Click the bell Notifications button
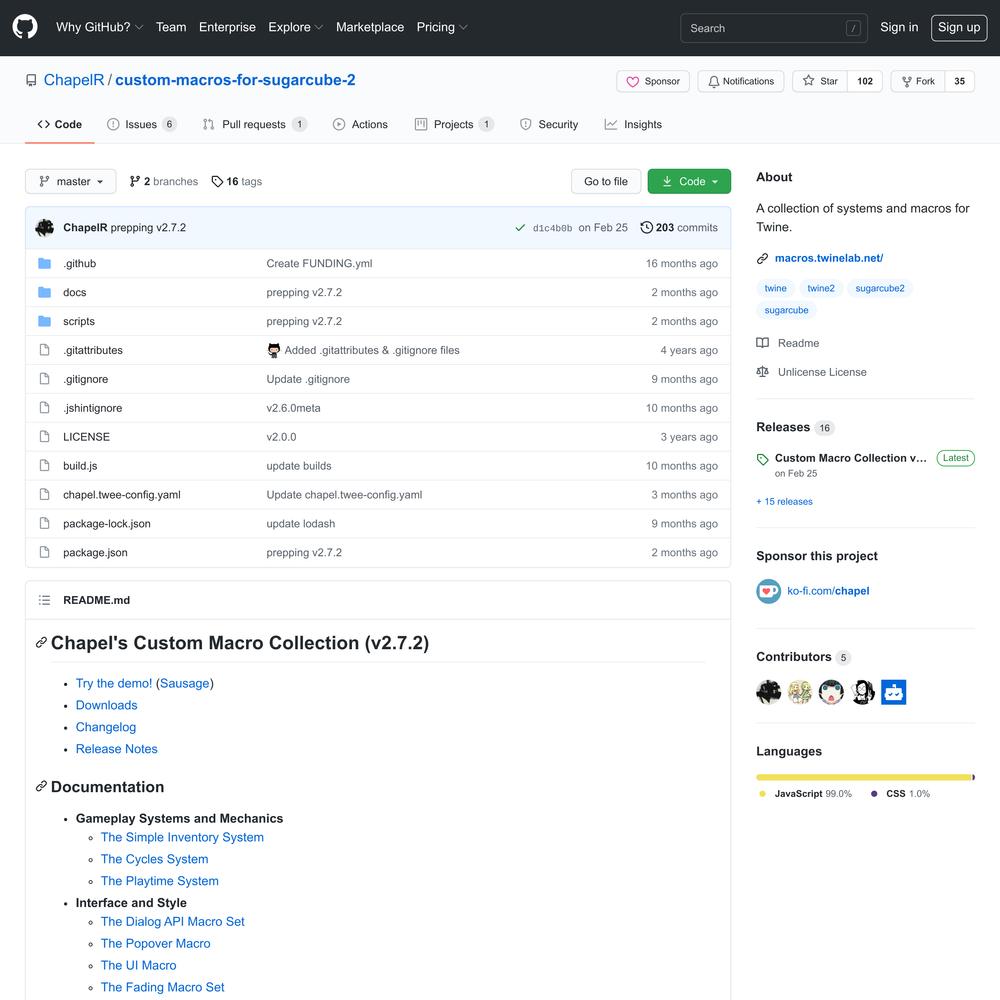1000x1000 pixels. [740, 81]
